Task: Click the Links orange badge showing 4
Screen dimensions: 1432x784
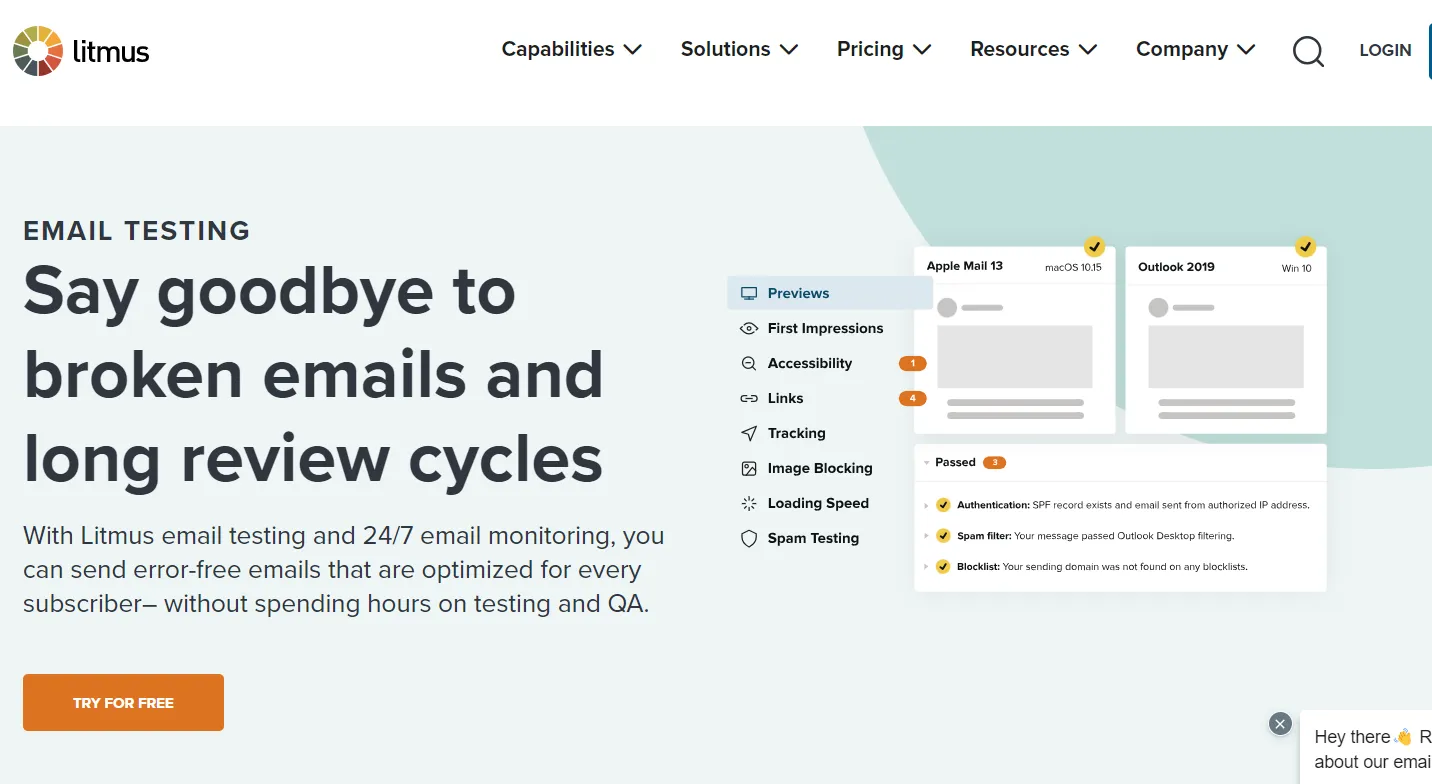Action: coord(912,398)
